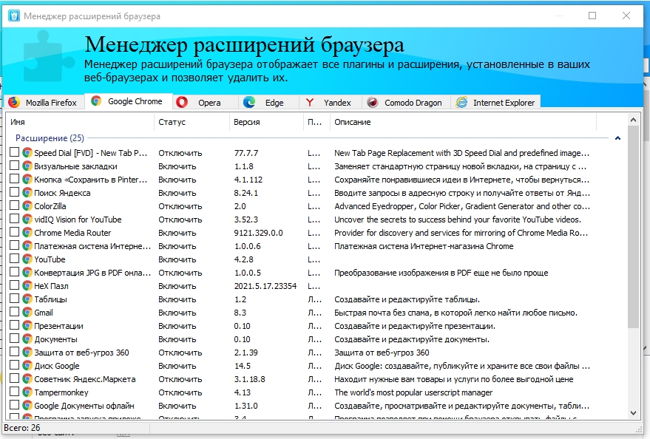The height and width of the screenshot is (439, 650).
Task: Click the Google Chrome tab icon
Action: [96, 101]
